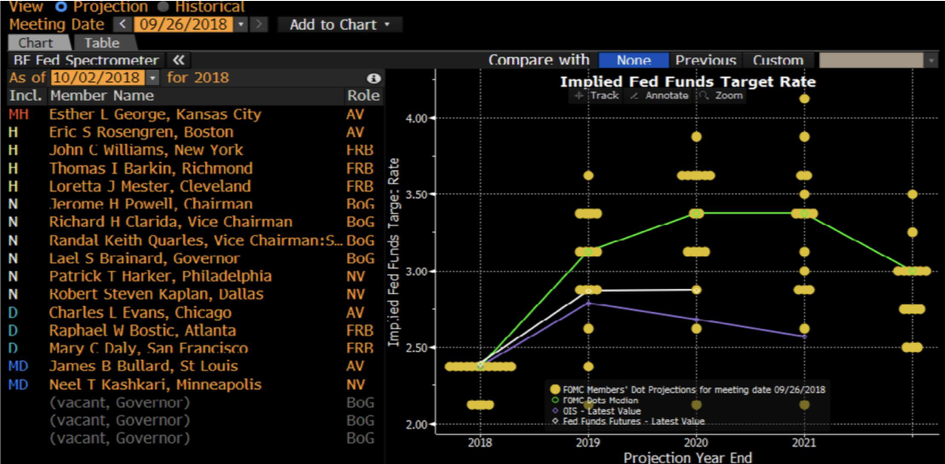Image resolution: width=945 pixels, height=464 pixels.
Task: Select the Historical view radio button
Action: (x=163, y=6)
